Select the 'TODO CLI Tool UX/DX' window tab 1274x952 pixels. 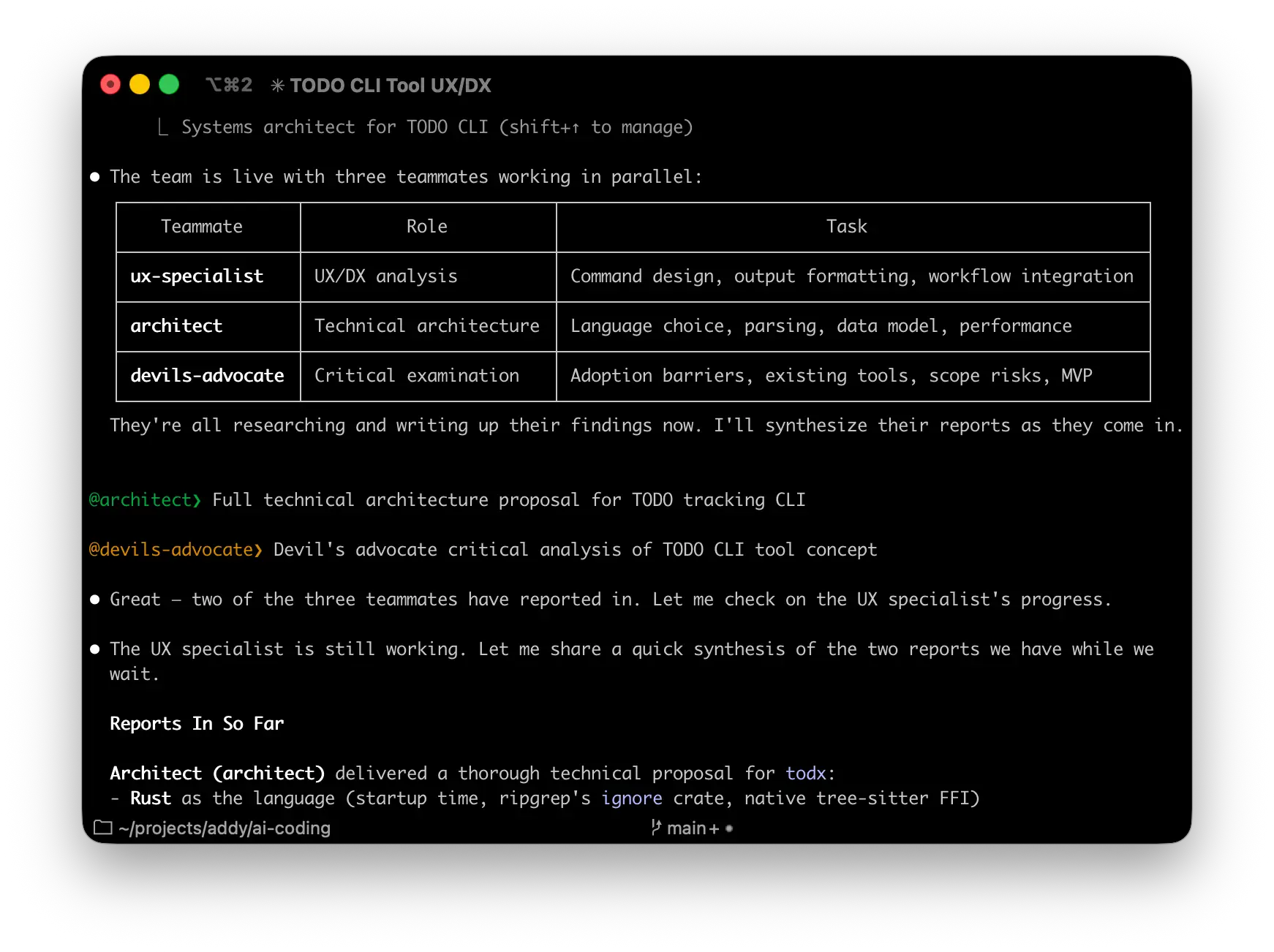coord(389,85)
